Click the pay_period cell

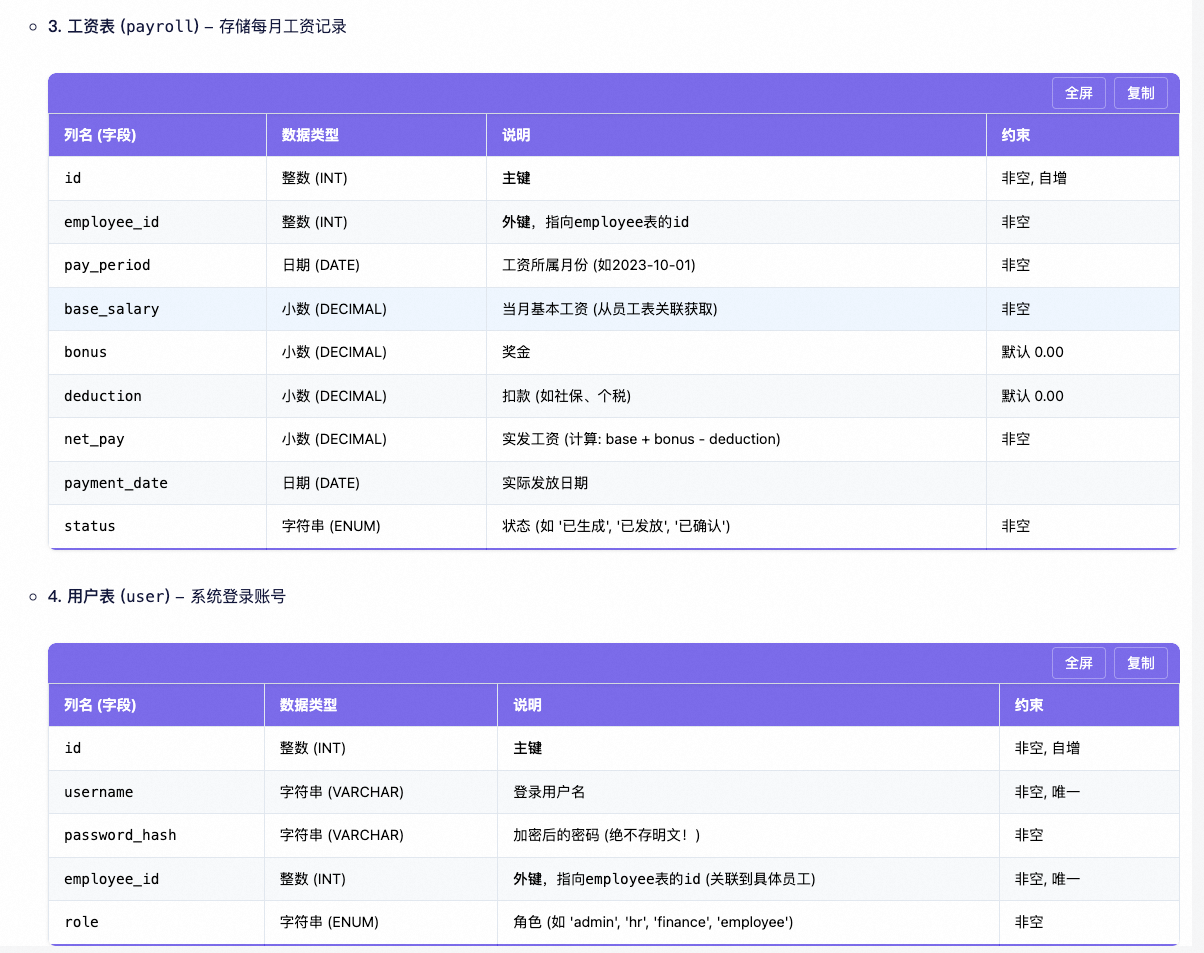(x=157, y=265)
